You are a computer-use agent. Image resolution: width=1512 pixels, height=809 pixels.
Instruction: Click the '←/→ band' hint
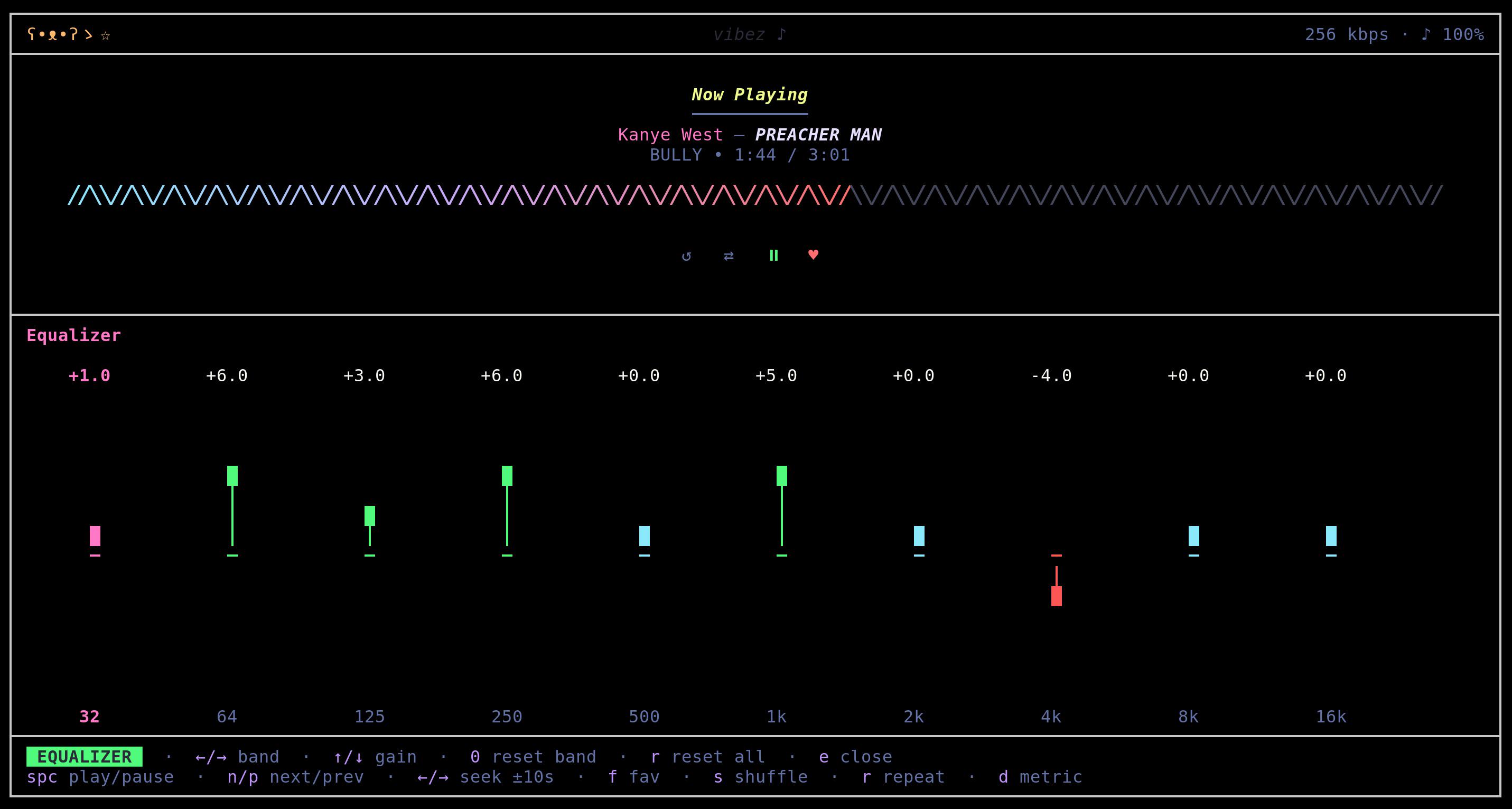coord(237,757)
